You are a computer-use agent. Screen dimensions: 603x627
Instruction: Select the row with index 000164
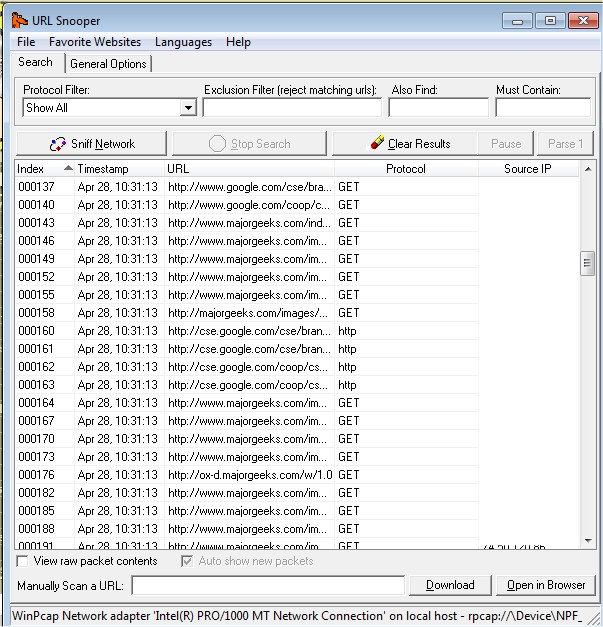tap(247, 403)
